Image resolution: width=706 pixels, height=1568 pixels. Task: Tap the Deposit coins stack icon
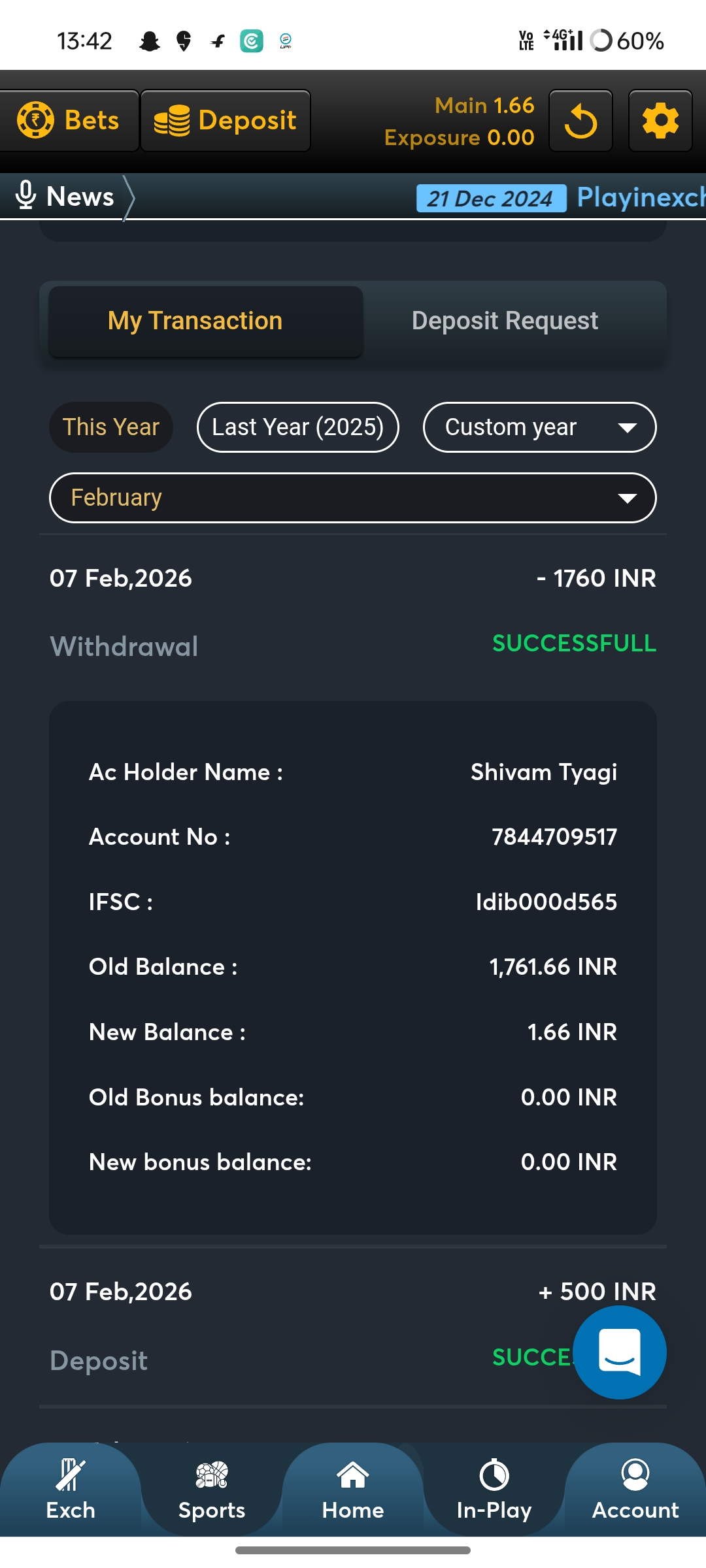tap(172, 121)
